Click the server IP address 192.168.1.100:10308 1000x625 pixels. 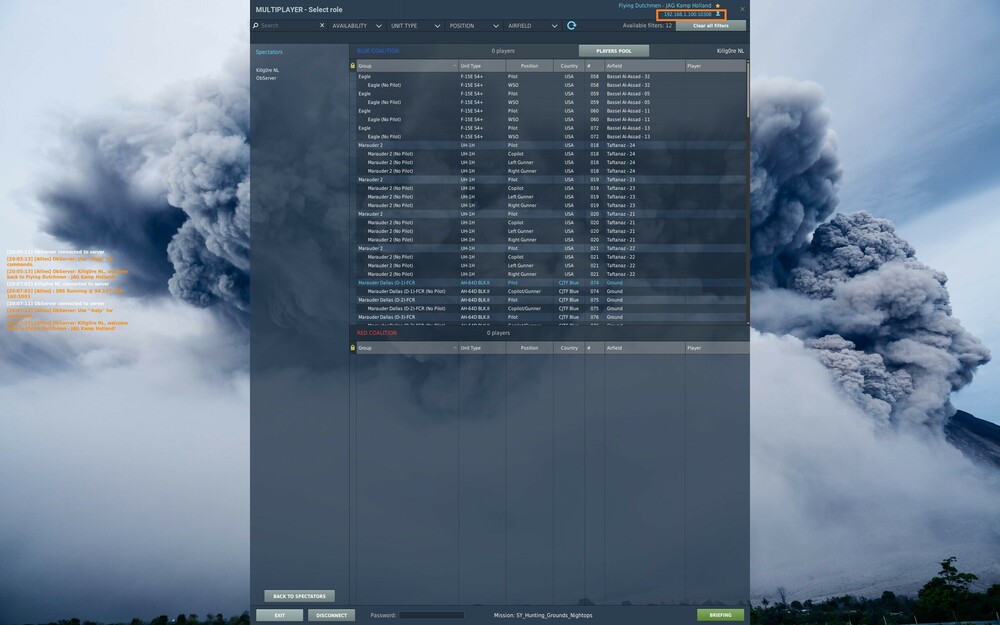pos(688,14)
